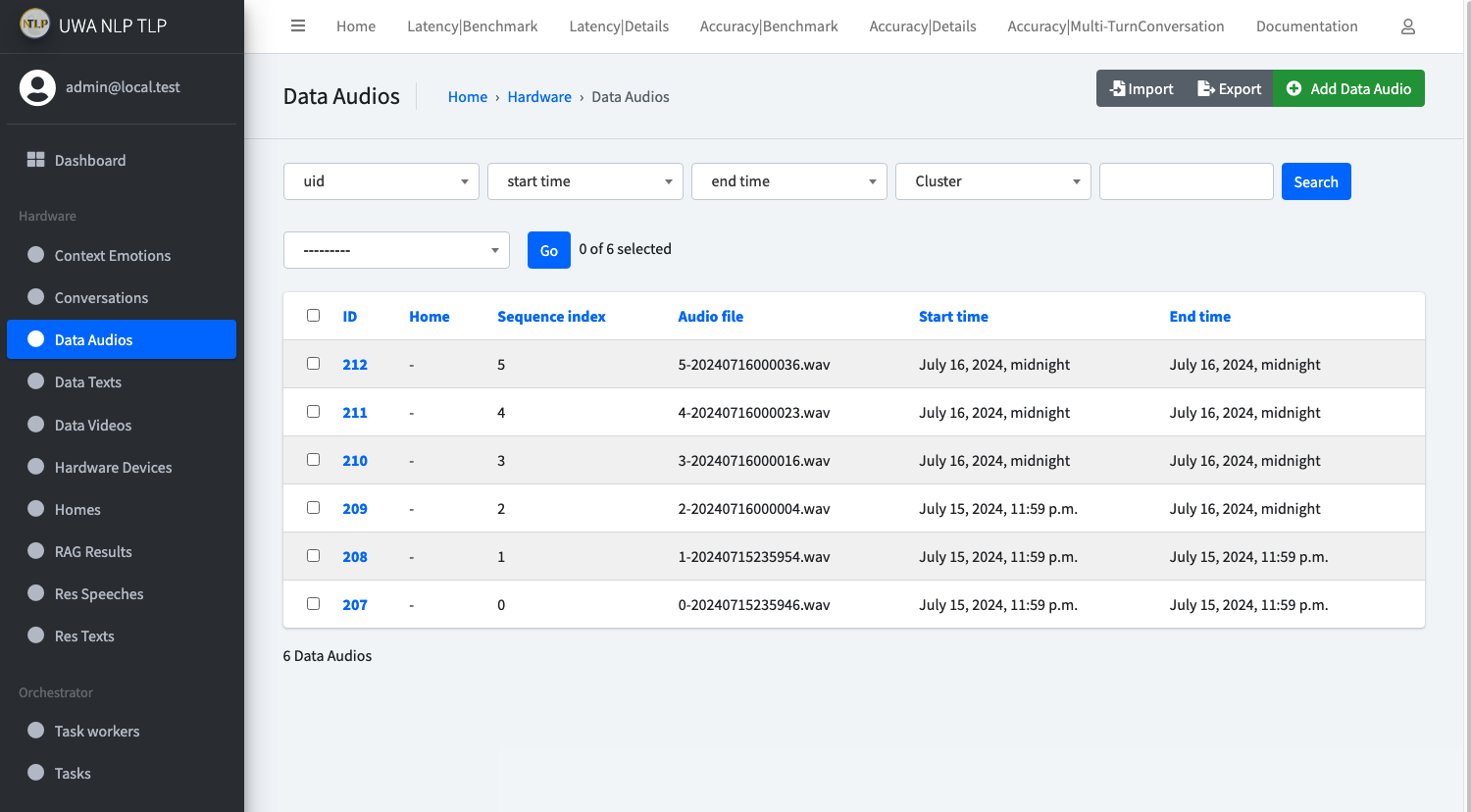Click the circle icon beside Hardware Devices
The width and height of the screenshot is (1471, 812).
[x=36, y=467]
